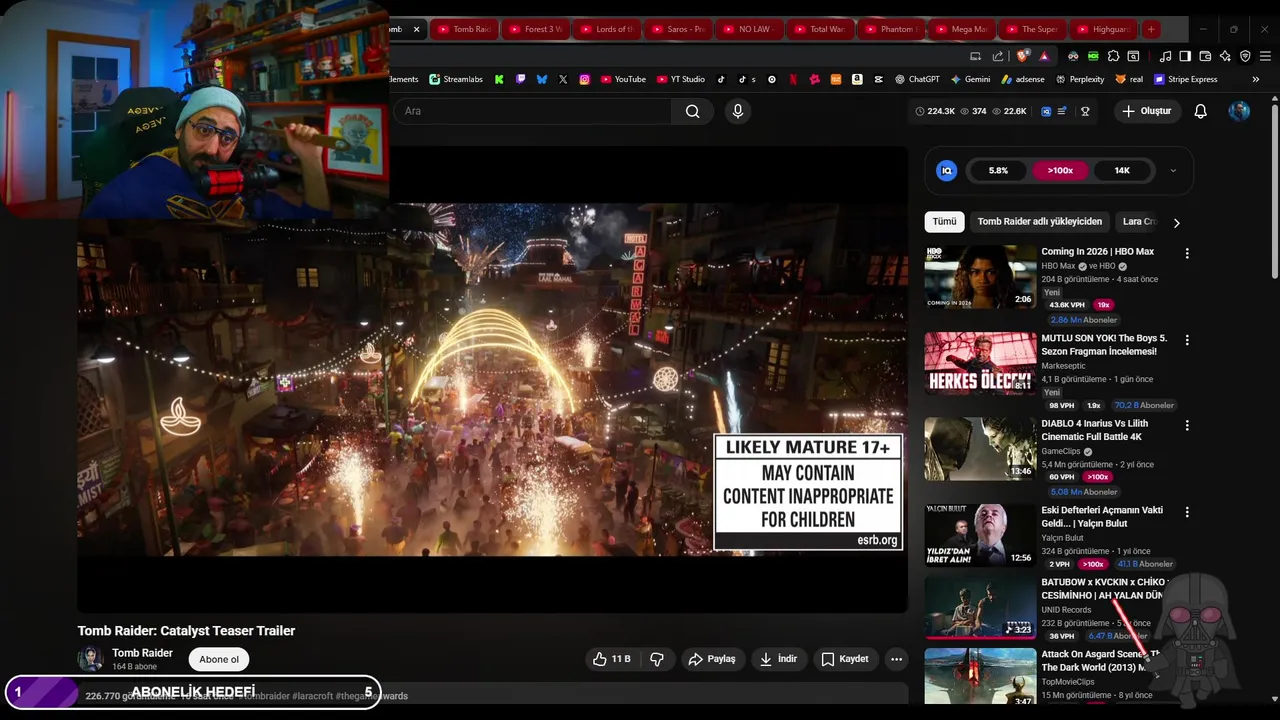Show hidden bookmarks with double chevron
Viewport: 1280px width, 720px height.
tap(1256, 79)
